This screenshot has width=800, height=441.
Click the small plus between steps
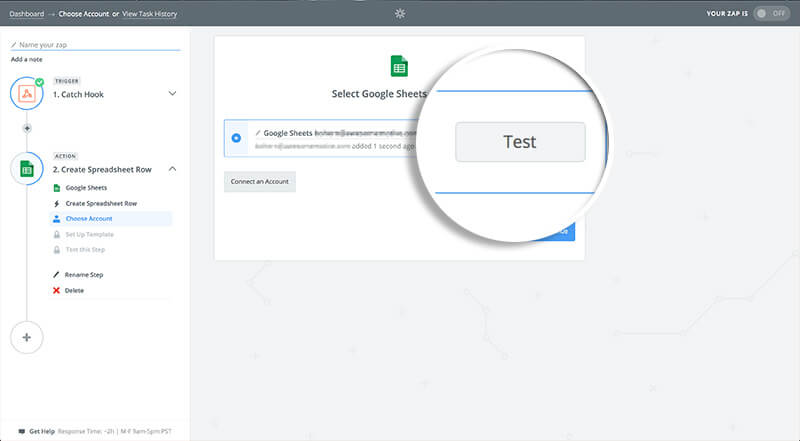pyautogui.click(x=27, y=128)
